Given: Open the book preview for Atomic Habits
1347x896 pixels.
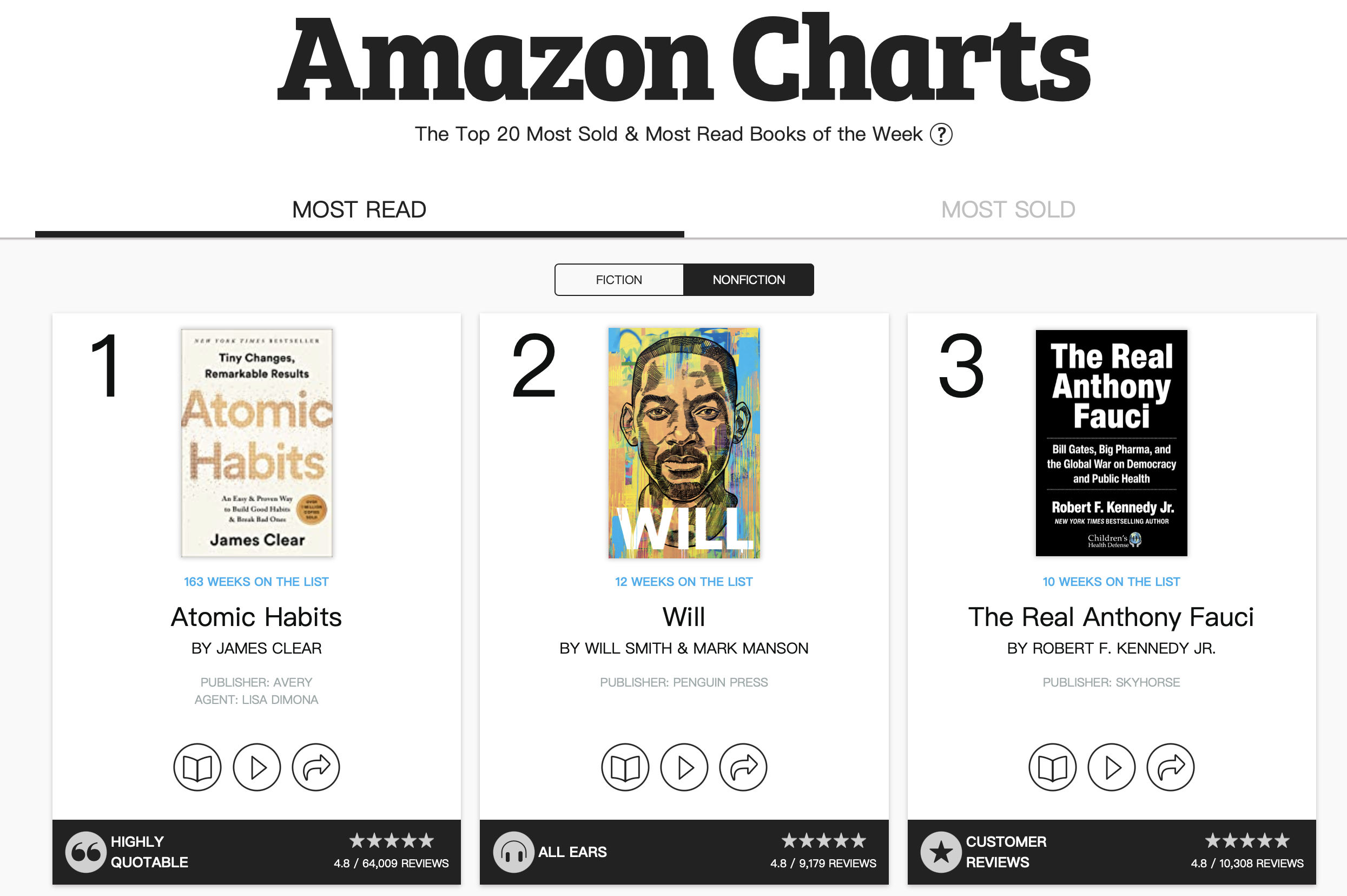Looking at the screenshot, I should pyautogui.click(x=197, y=767).
